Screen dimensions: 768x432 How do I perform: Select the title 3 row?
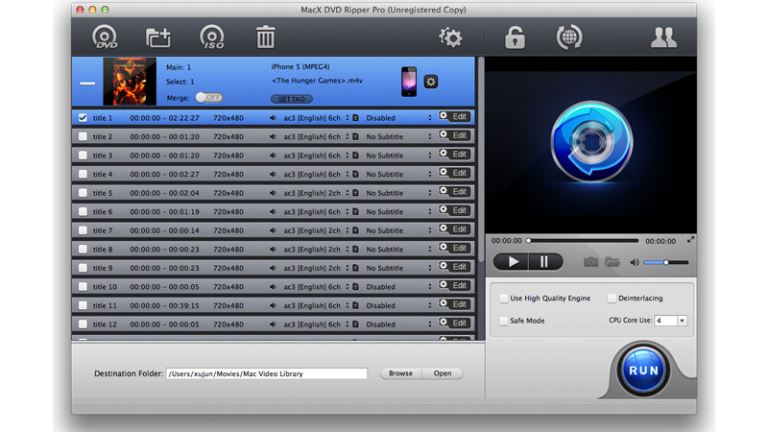pos(273,155)
